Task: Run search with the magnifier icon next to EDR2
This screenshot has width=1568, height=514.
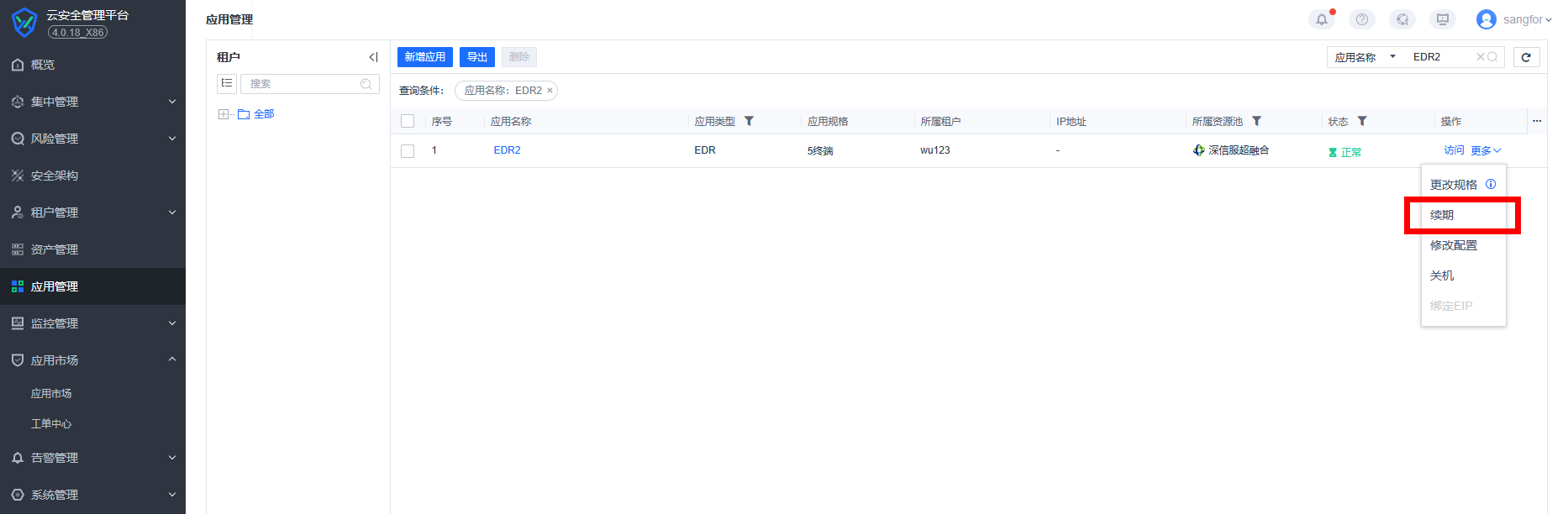Action: (1492, 57)
